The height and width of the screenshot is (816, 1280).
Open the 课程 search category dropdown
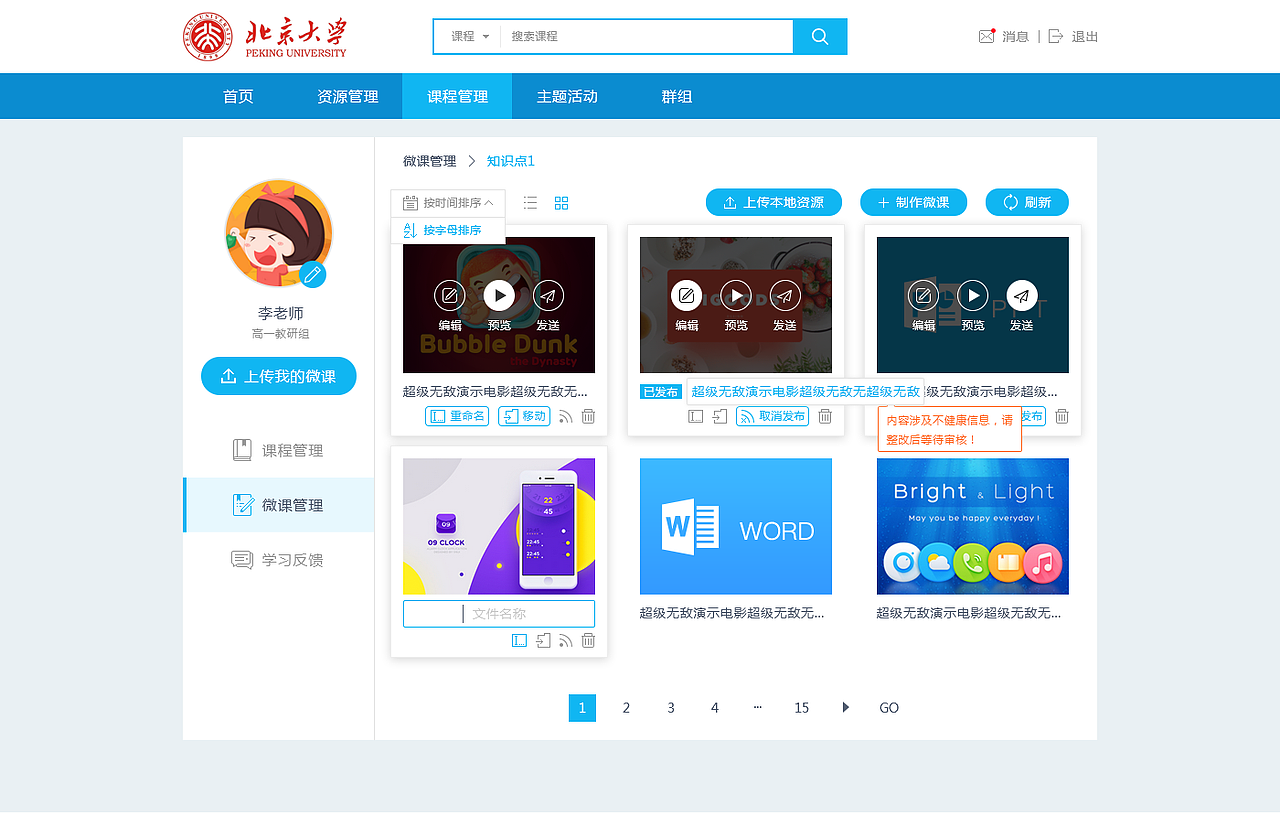466,36
